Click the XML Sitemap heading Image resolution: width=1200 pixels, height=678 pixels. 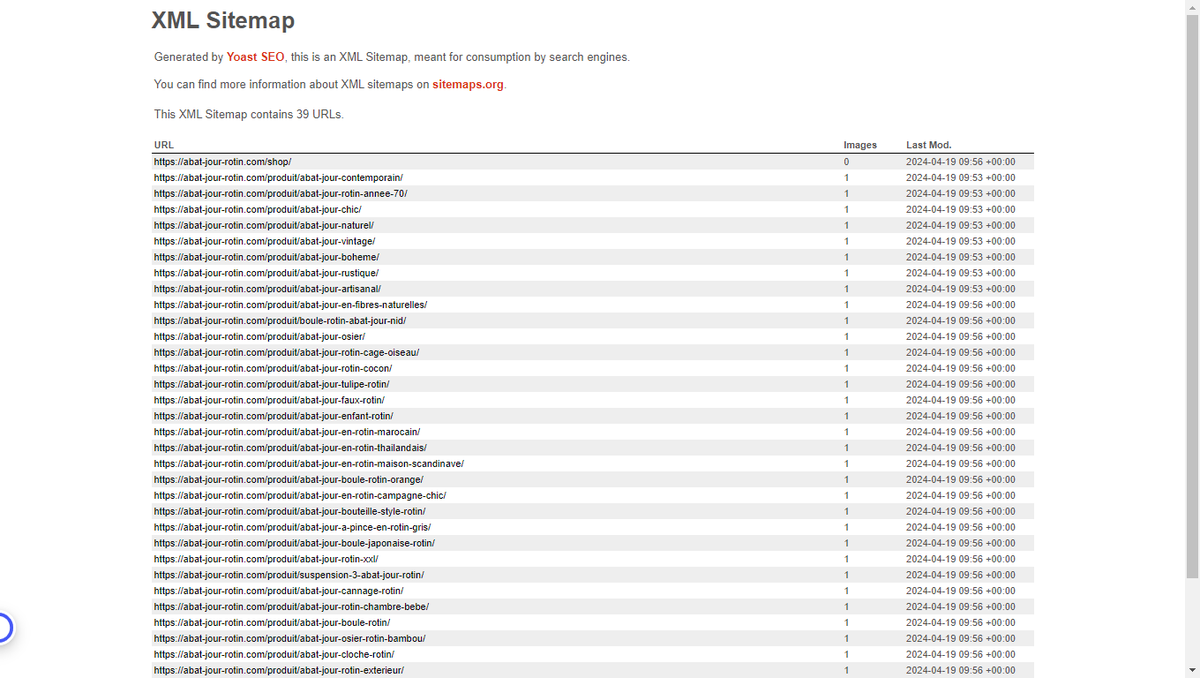pyautogui.click(x=223, y=20)
